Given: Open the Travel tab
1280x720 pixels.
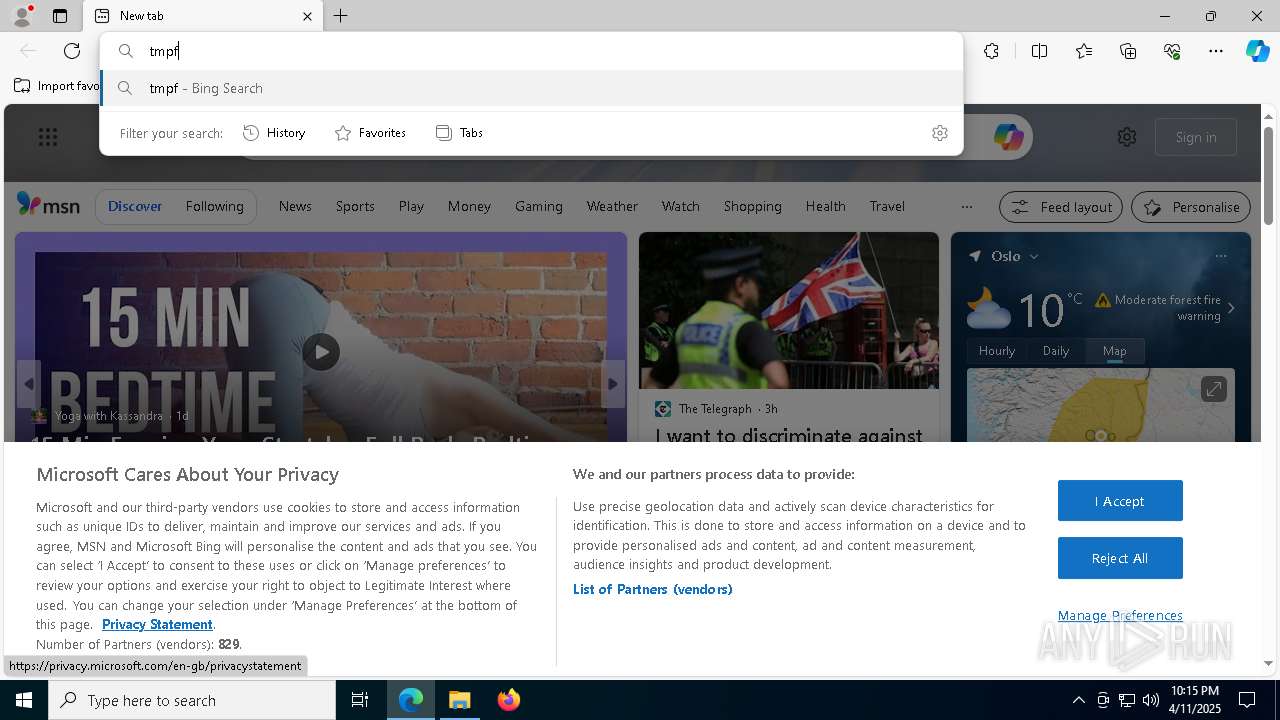Looking at the screenshot, I should coord(887,206).
